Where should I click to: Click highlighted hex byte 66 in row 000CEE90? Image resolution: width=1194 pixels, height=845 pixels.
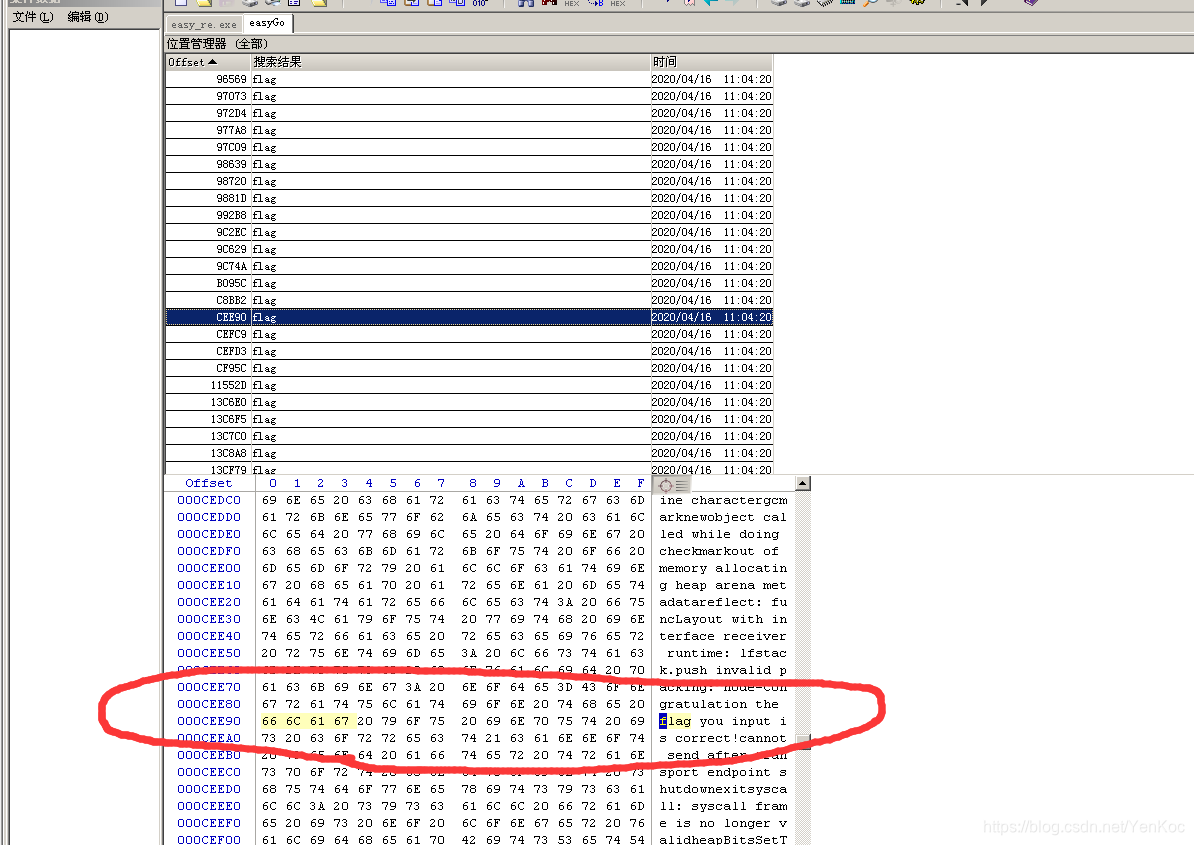[x=270, y=722]
